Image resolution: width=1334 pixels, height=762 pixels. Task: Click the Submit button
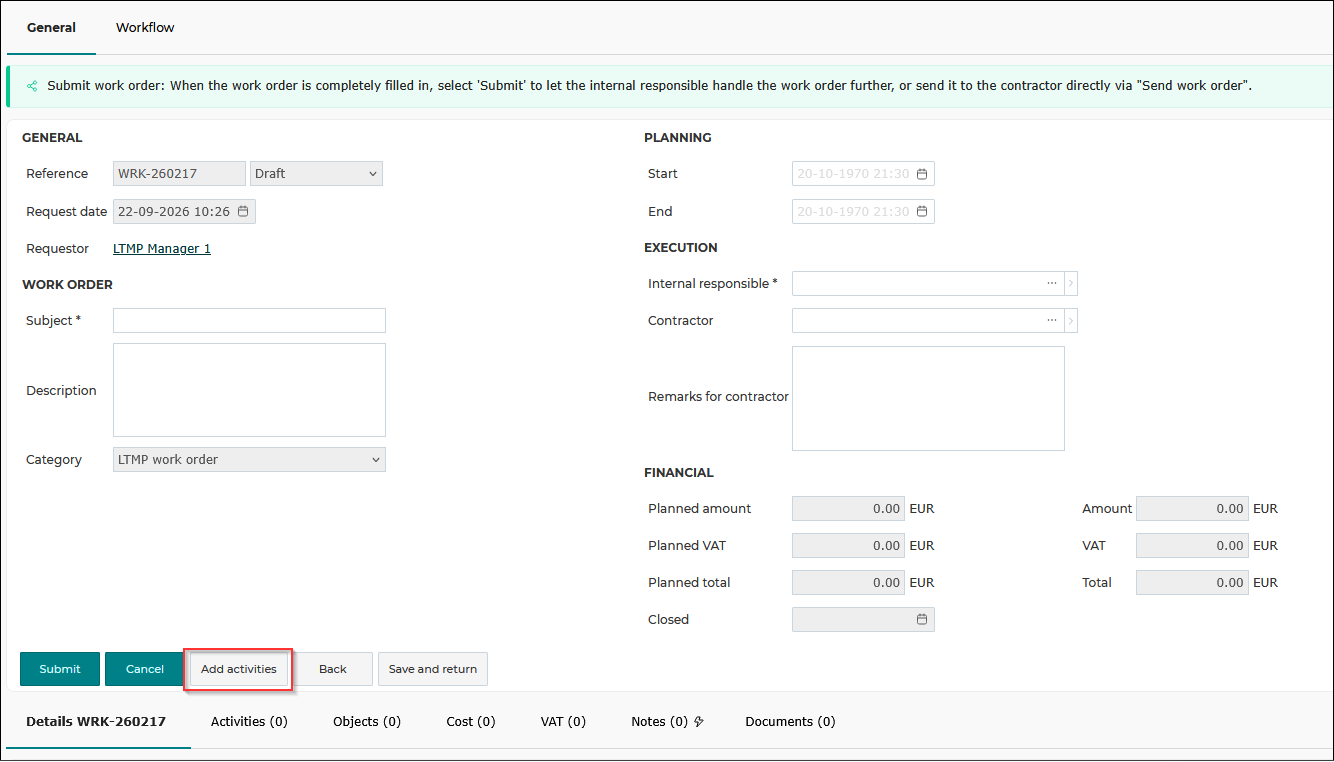coord(60,669)
